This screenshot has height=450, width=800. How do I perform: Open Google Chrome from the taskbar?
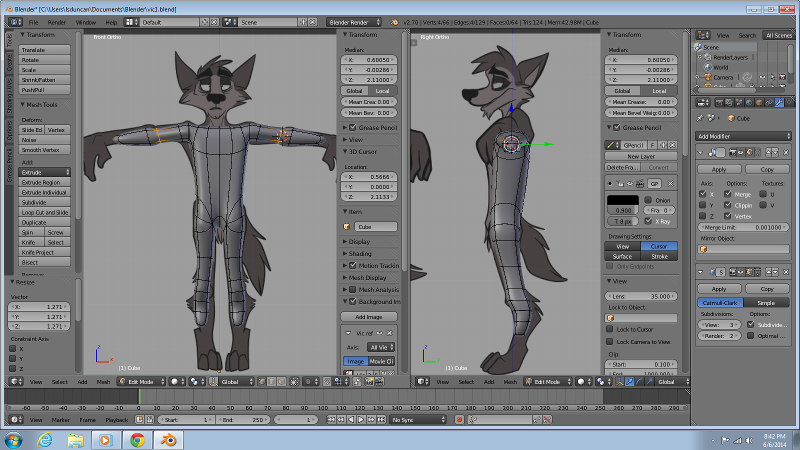[137, 439]
